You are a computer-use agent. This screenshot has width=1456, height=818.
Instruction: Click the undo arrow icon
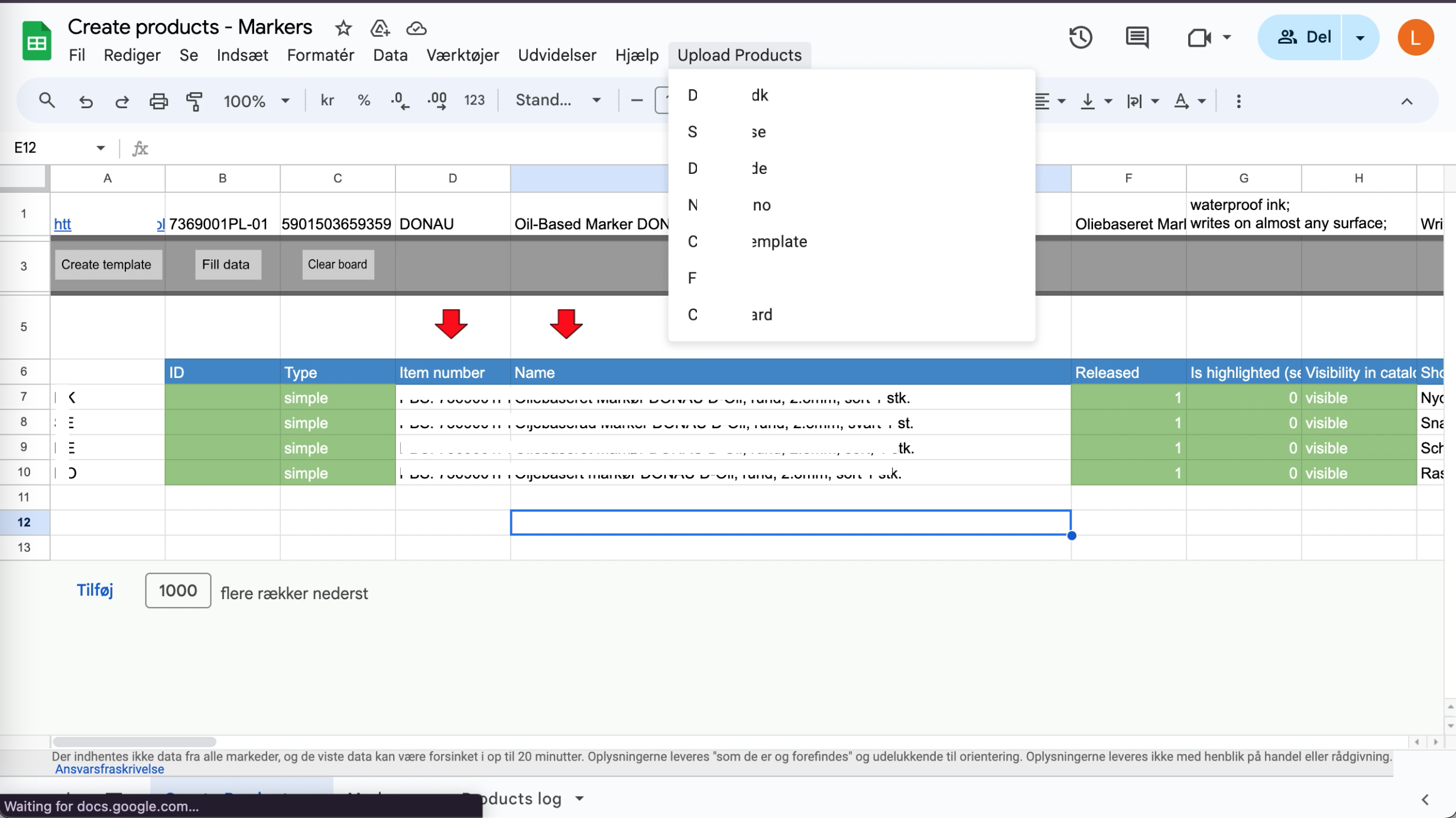coord(86,101)
